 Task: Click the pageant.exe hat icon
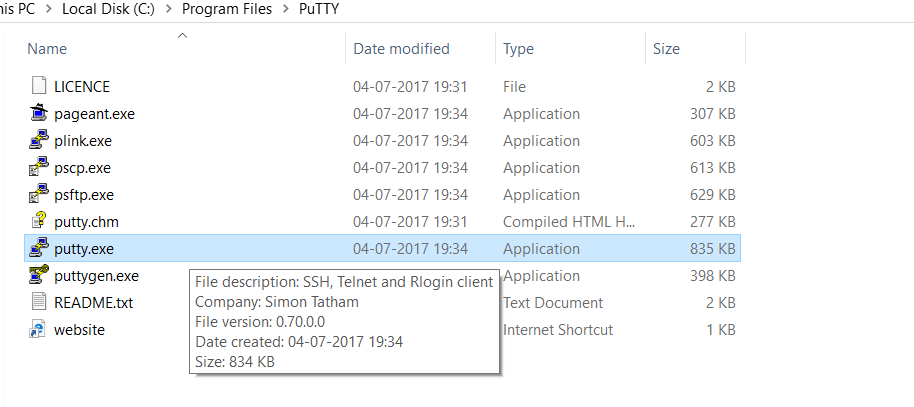coord(39,114)
